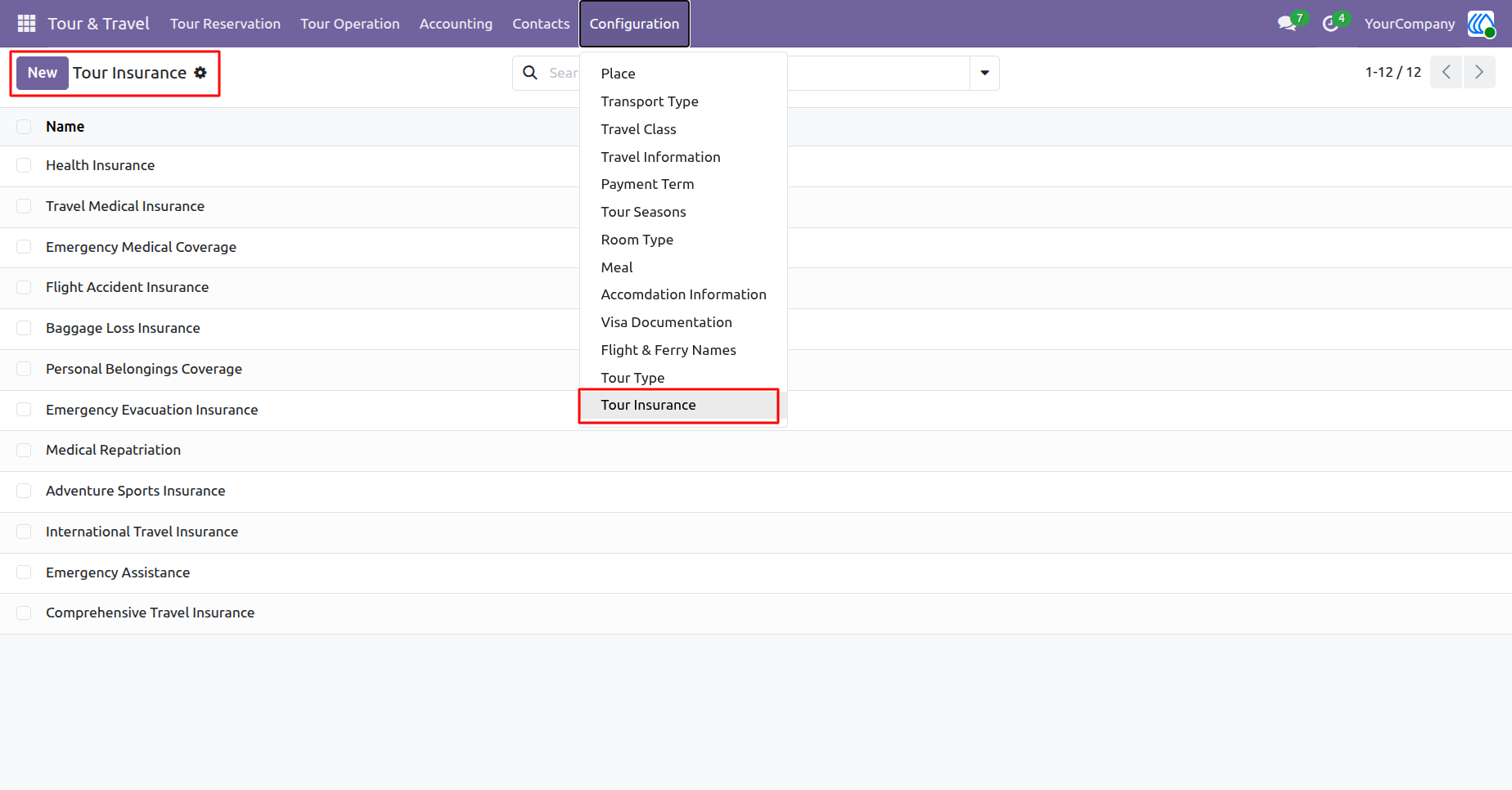Viewport: 1512px width, 790px height.
Task: Open the discuss messages icon
Action: click(x=1287, y=24)
